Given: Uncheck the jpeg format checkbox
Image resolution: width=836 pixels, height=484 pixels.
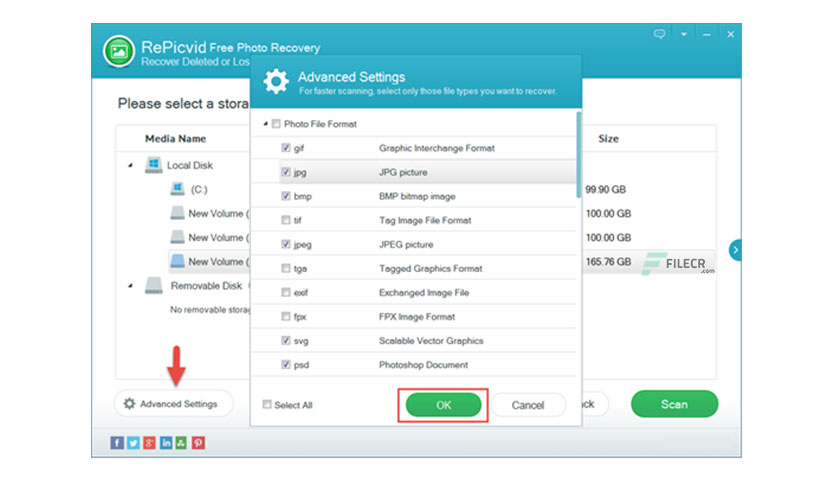Looking at the screenshot, I should tap(286, 244).
